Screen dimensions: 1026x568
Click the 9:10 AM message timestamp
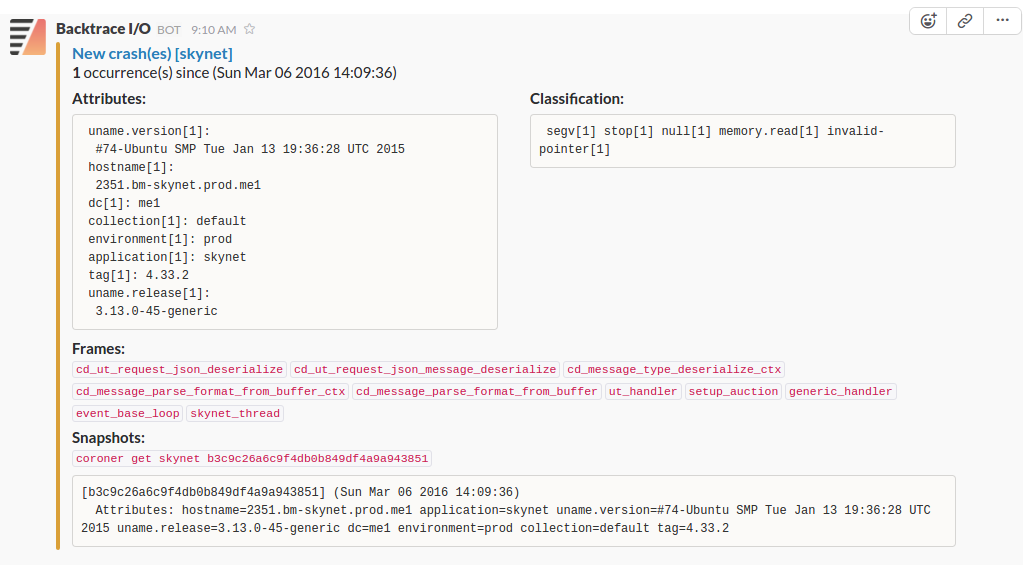(x=213, y=30)
